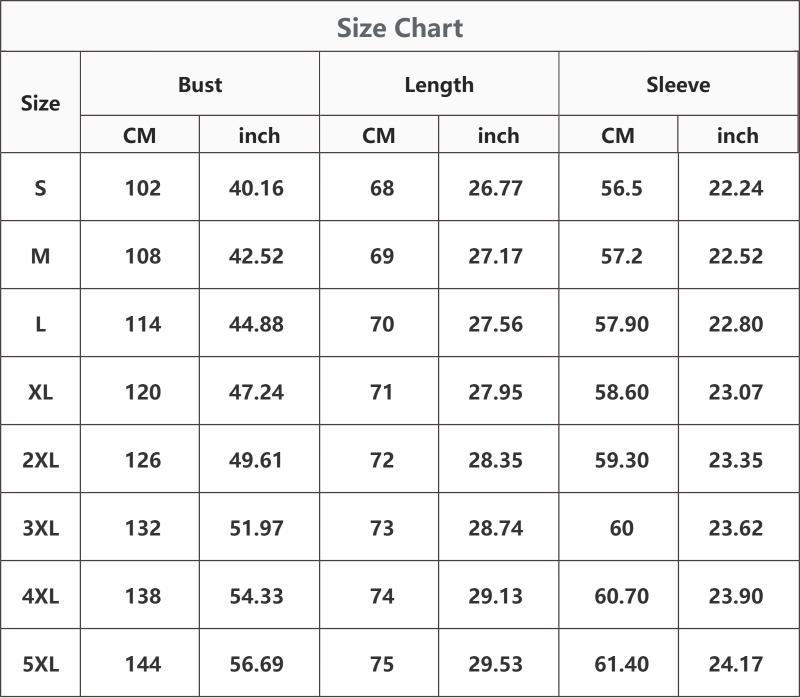The height and width of the screenshot is (698, 800).
Task: Click the Size Chart title
Action: click(x=399, y=28)
